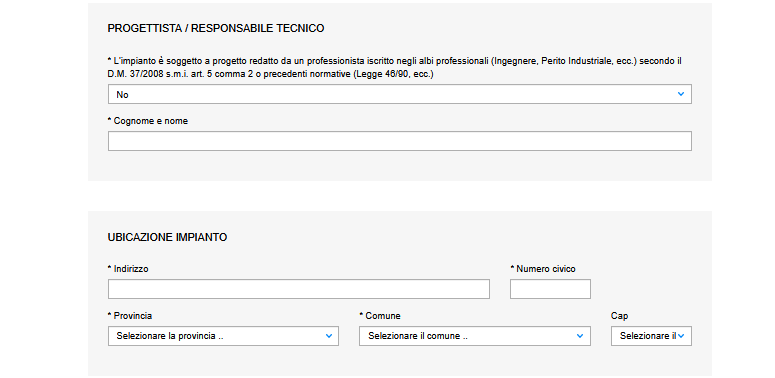Viewport: 775px width, 378px height.
Task: Click the UBICAZIONE IMPIANTO heading
Action: [x=168, y=238]
